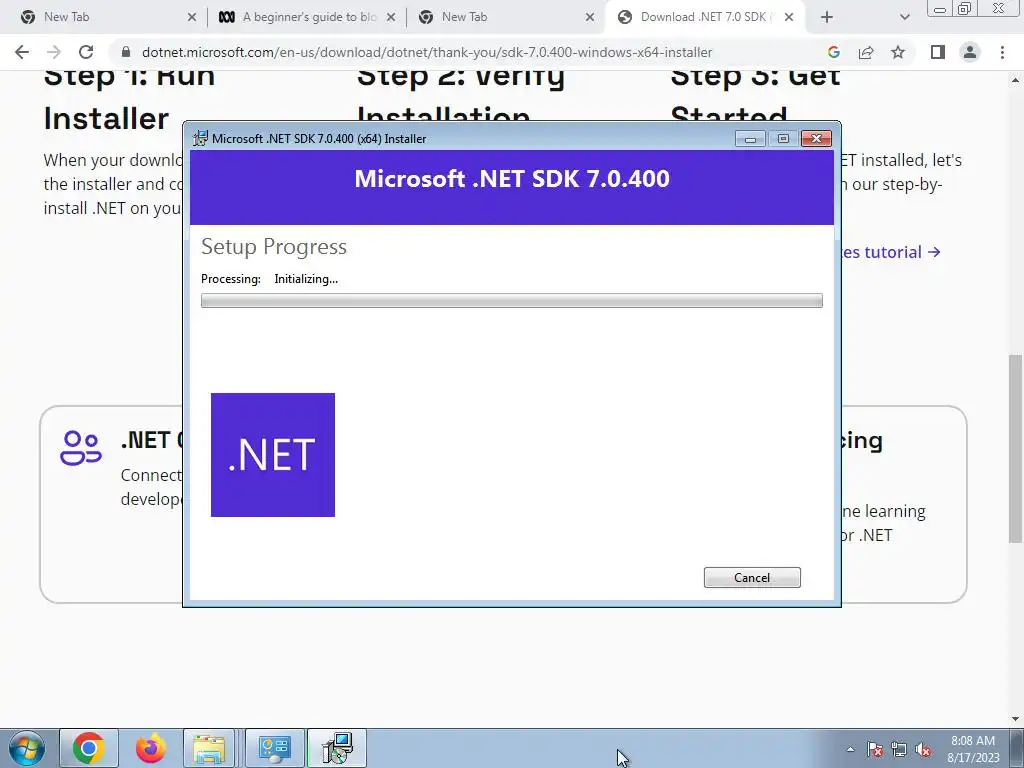Click the setup progress bar
This screenshot has width=1024, height=768.
(x=511, y=300)
